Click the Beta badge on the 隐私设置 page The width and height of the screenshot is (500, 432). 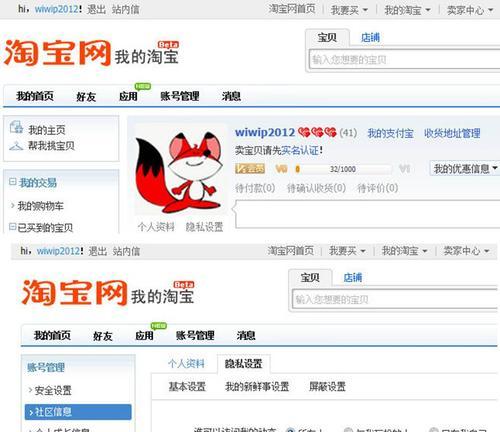click(x=184, y=284)
